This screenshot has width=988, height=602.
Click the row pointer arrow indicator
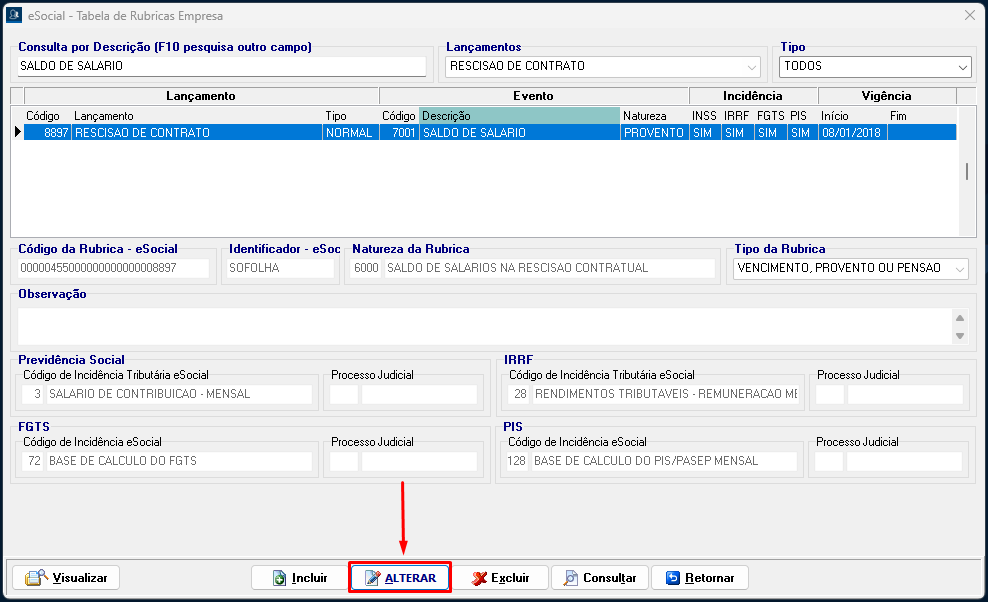pyautogui.click(x=17, y=132)
